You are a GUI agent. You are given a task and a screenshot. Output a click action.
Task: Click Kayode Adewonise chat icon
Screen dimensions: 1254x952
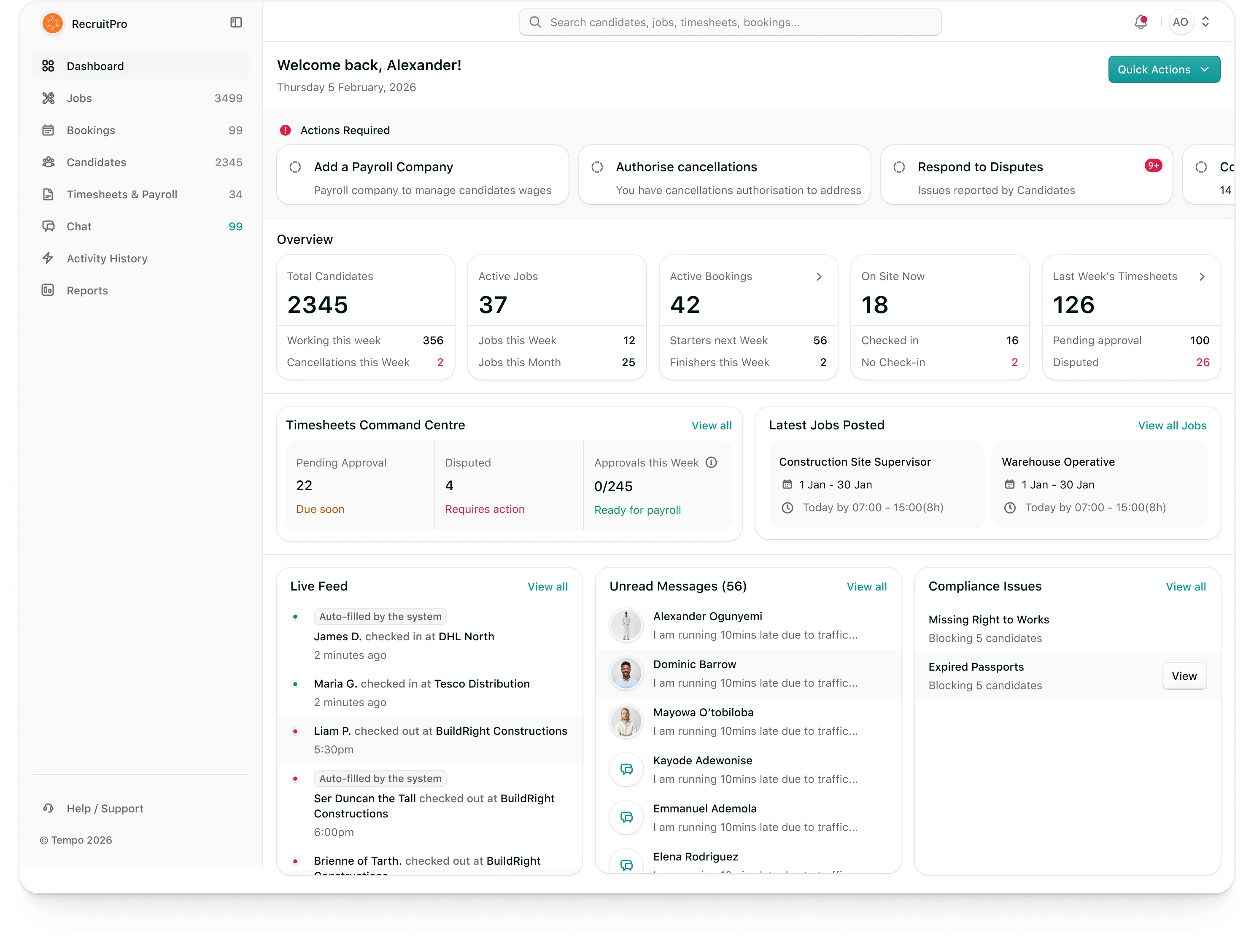coord(626,769)
